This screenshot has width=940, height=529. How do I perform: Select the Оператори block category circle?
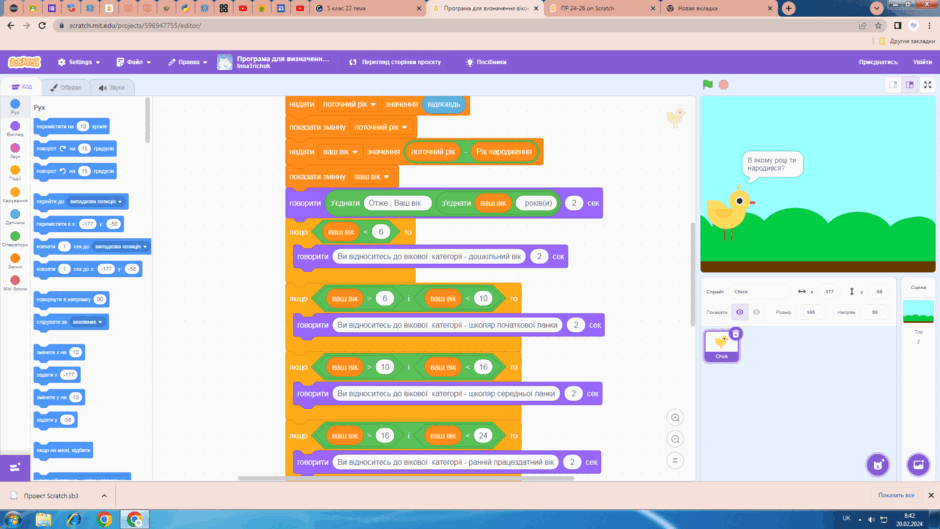point(15,236)
